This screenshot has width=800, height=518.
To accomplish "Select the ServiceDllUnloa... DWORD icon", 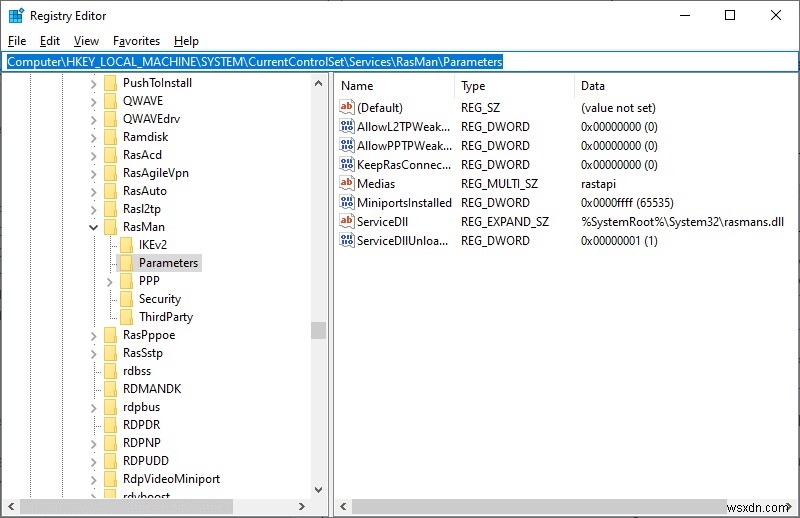I will pyautogui.click(x=346, y=240).
